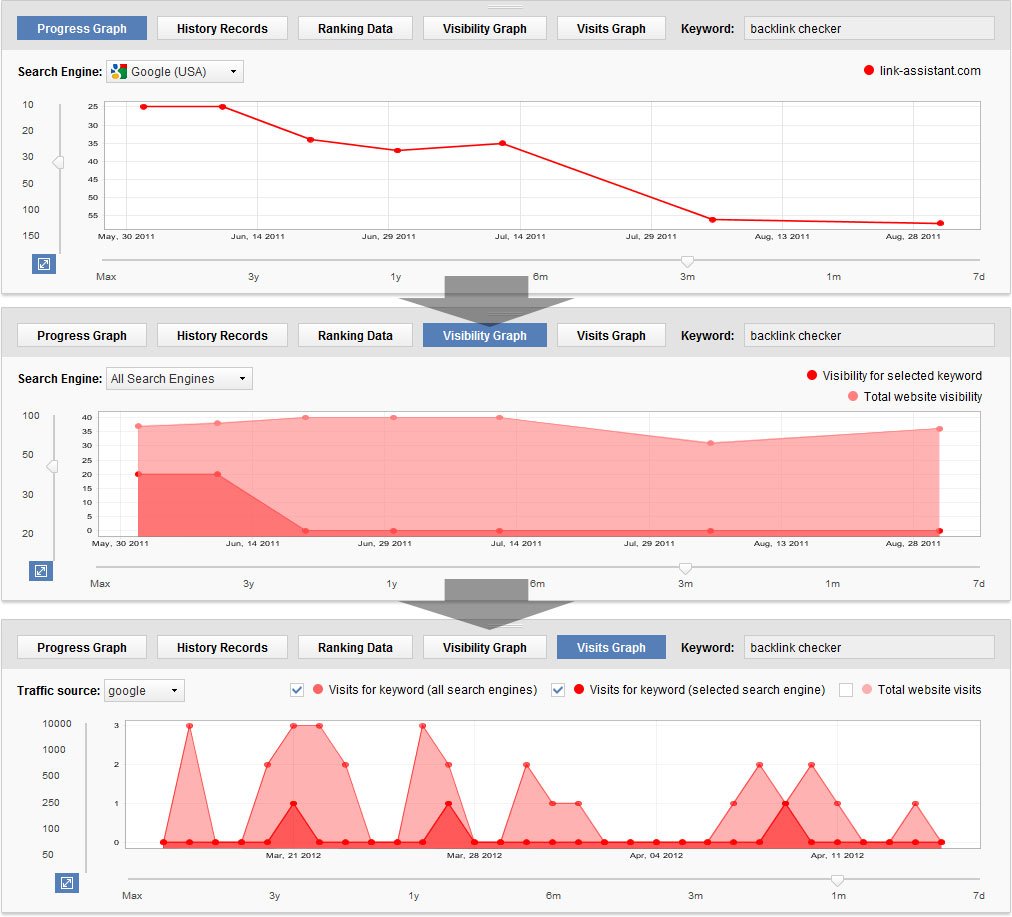The image size is (1012, 917).
Task: Click Visibility for selected keyword legend dot
Action: click(x=812, y=376)
